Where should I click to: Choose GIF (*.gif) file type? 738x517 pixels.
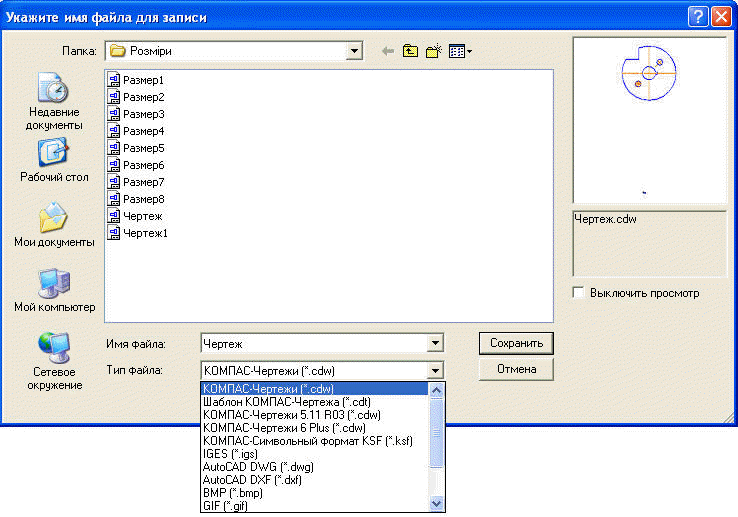[x=315, y=506]
